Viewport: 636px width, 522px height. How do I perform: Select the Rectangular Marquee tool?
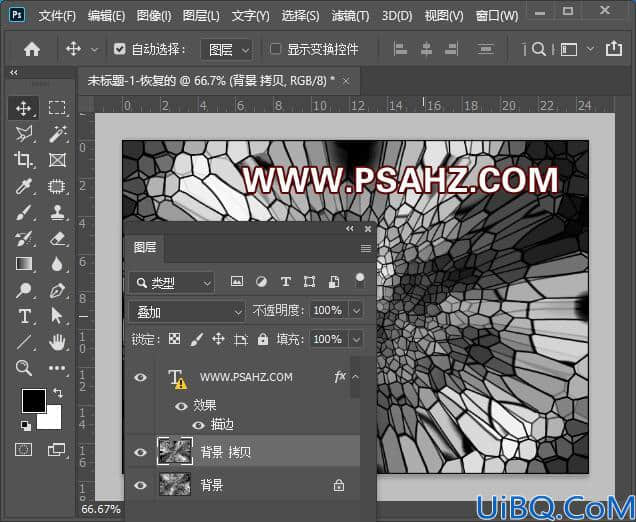click(57, 108)
